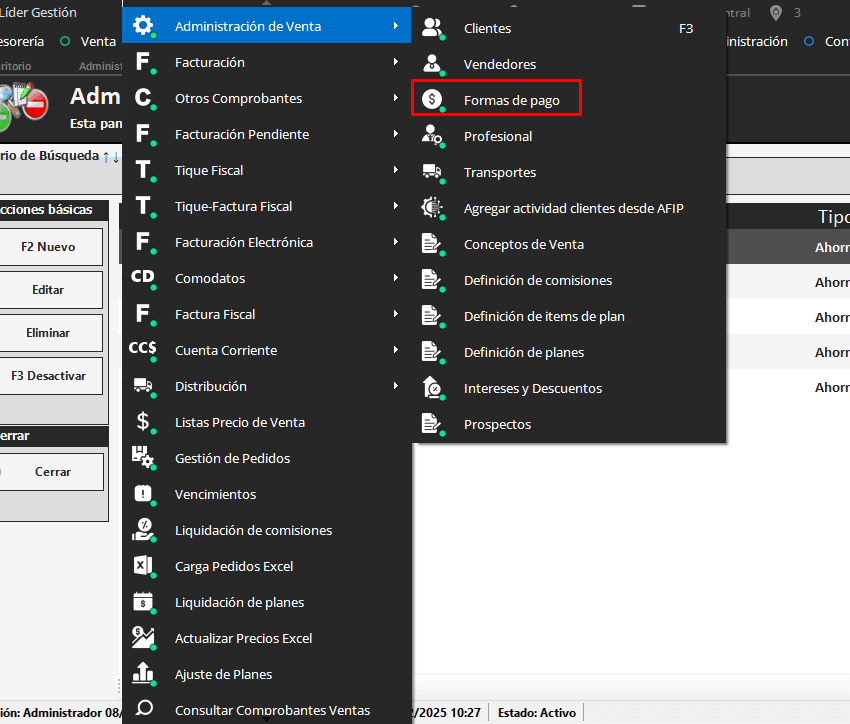Open Formas de pago dollar icon

point(432,100)
